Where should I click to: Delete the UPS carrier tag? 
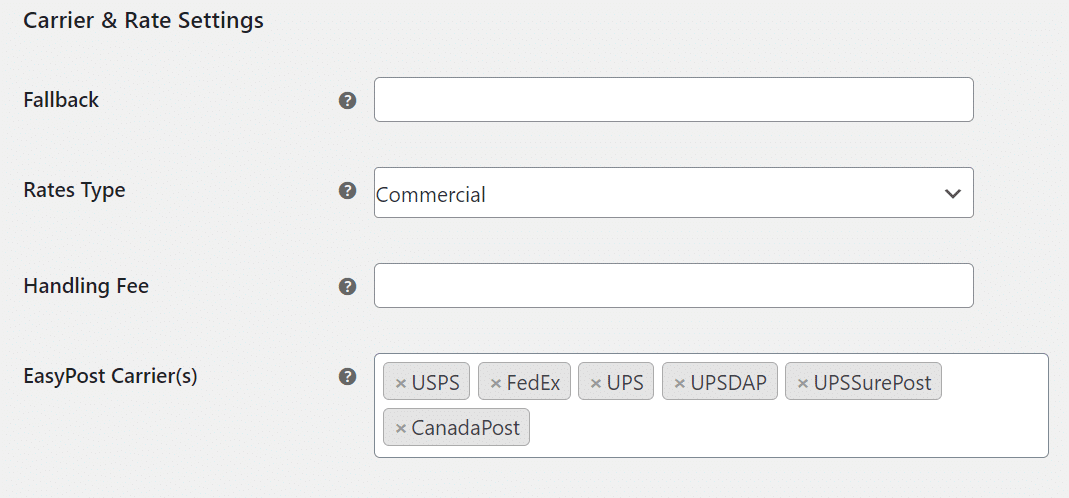595,383
